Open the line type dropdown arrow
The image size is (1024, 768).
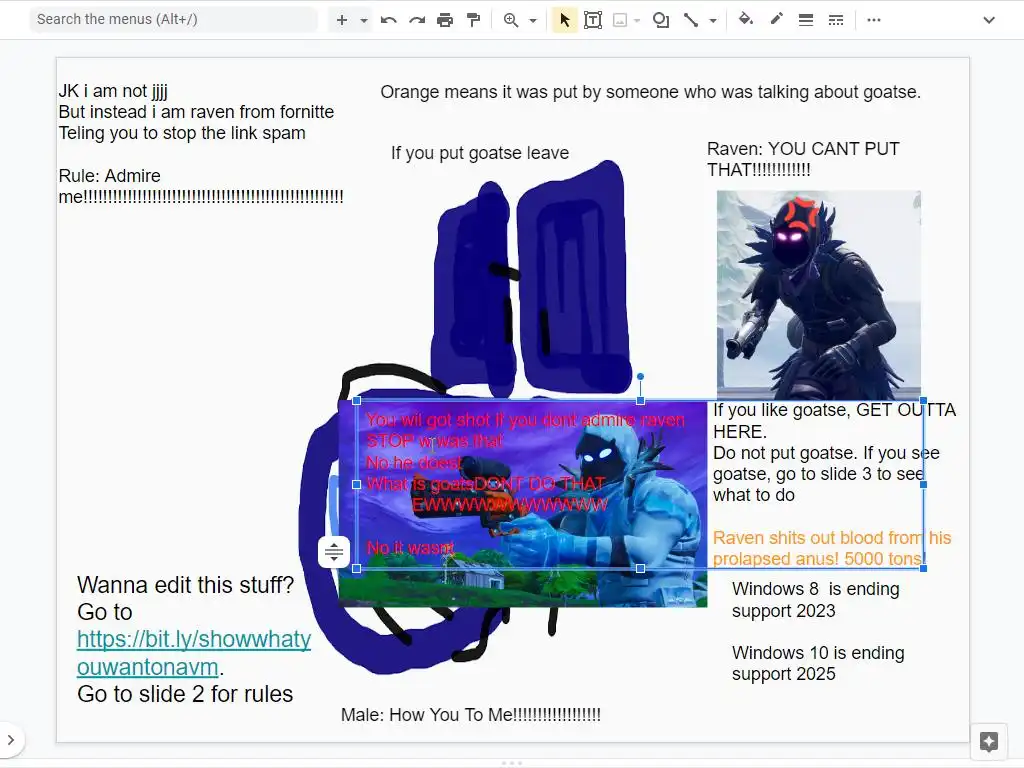[713, 20]
